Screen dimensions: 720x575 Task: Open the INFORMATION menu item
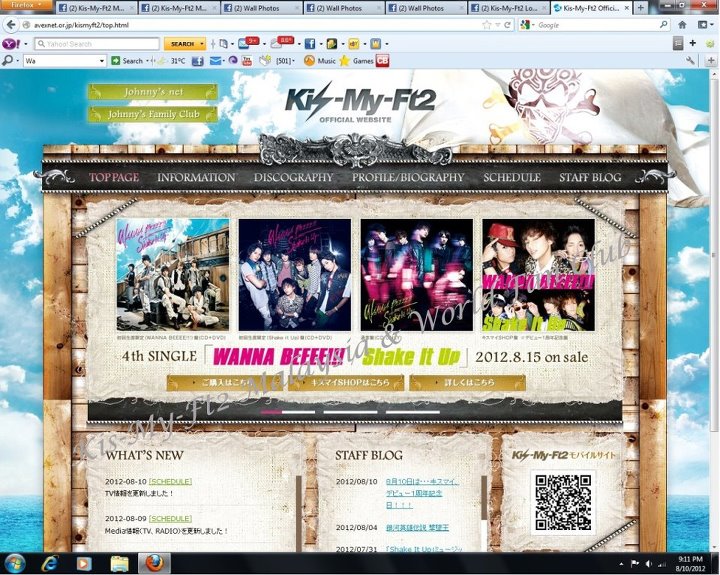[x=196, y=177]
